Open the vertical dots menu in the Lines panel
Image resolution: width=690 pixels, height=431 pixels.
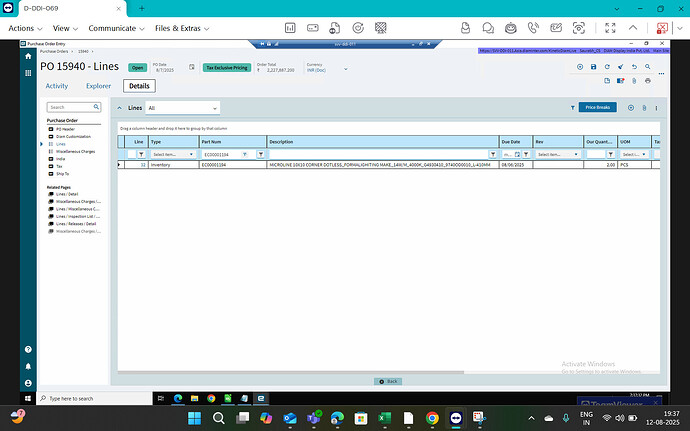(656, 108)
